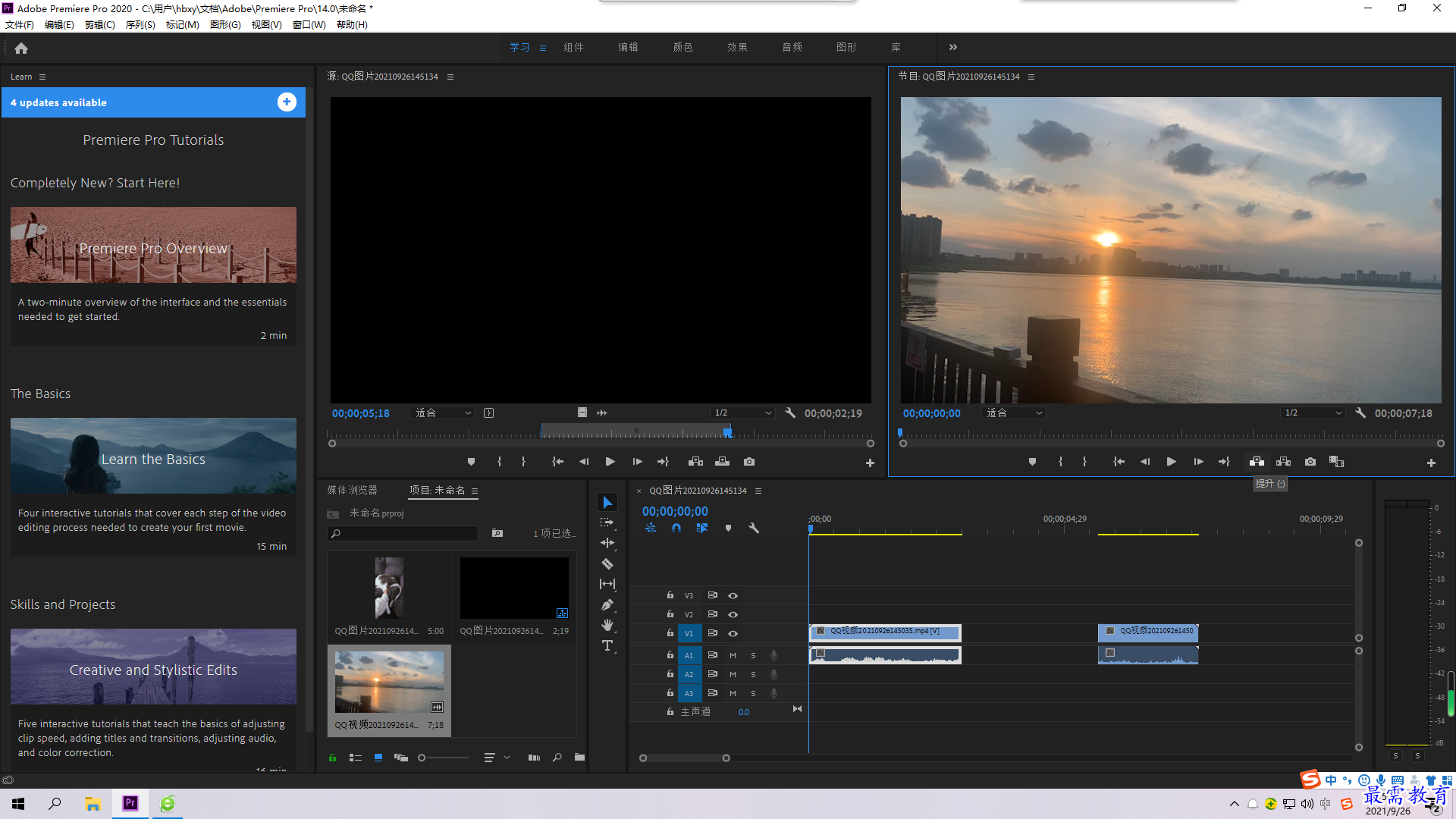Mute audio track A1
The image size is (1456, 819).
pyautogui.click(x=733, y=655)
